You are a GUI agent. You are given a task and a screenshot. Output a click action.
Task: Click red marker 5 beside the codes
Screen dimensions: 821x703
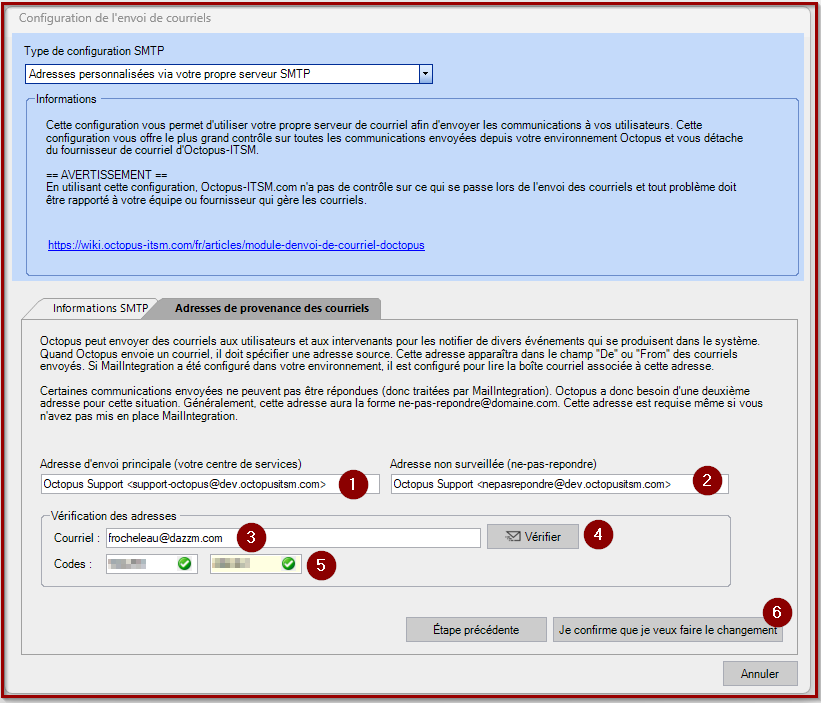320,564
